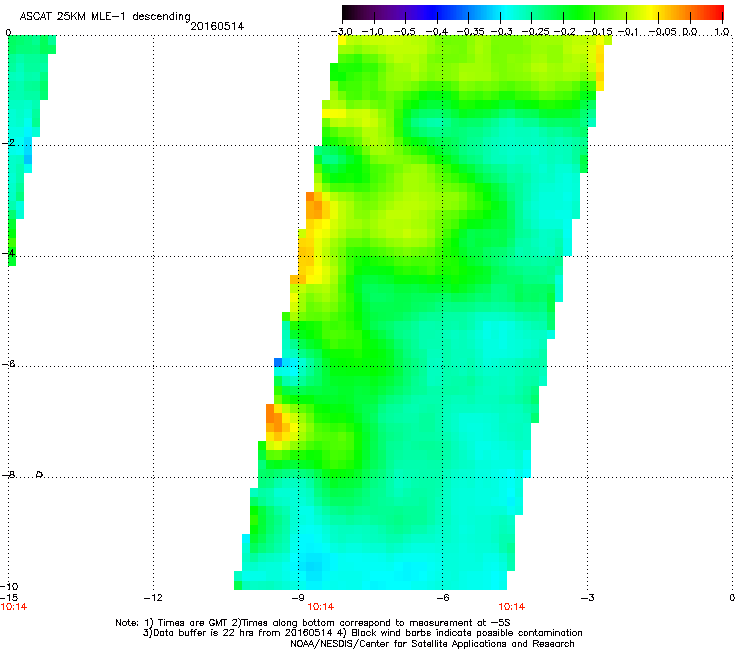Click the -12 longitude axis label
Viewport: 740px width, 650px height.
(x=153, y=598)
